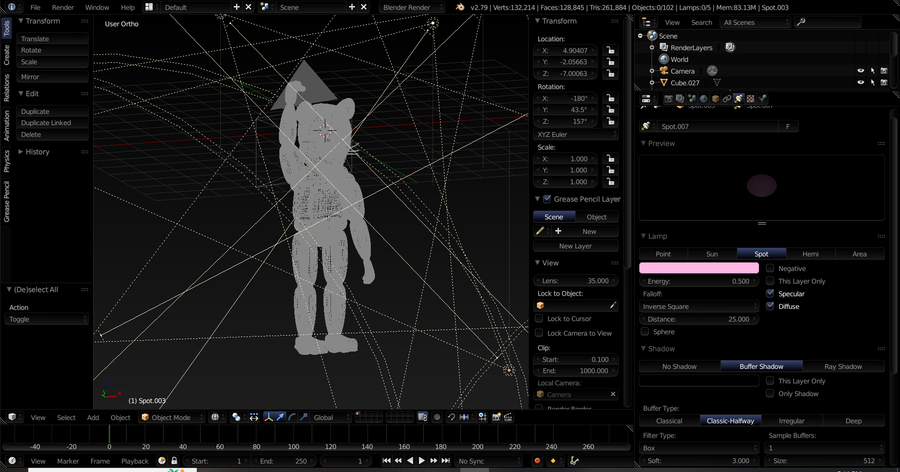Viewport: 900px width, 472px height.
Task: Open the XYZ Euler rotation mode dropdown
Action: [x=576, y=134]
